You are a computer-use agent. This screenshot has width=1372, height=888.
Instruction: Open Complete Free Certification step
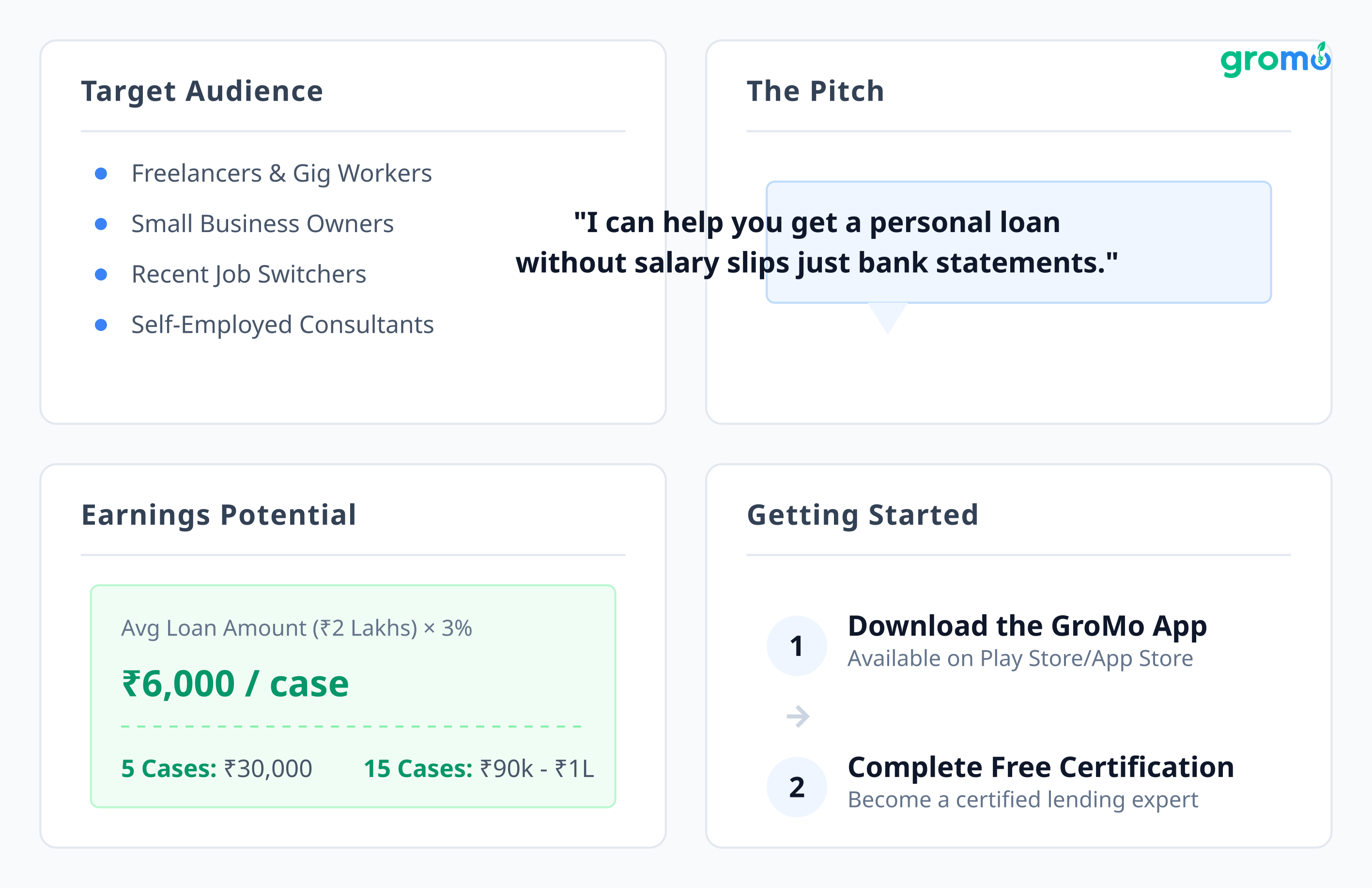(1041, 767)
